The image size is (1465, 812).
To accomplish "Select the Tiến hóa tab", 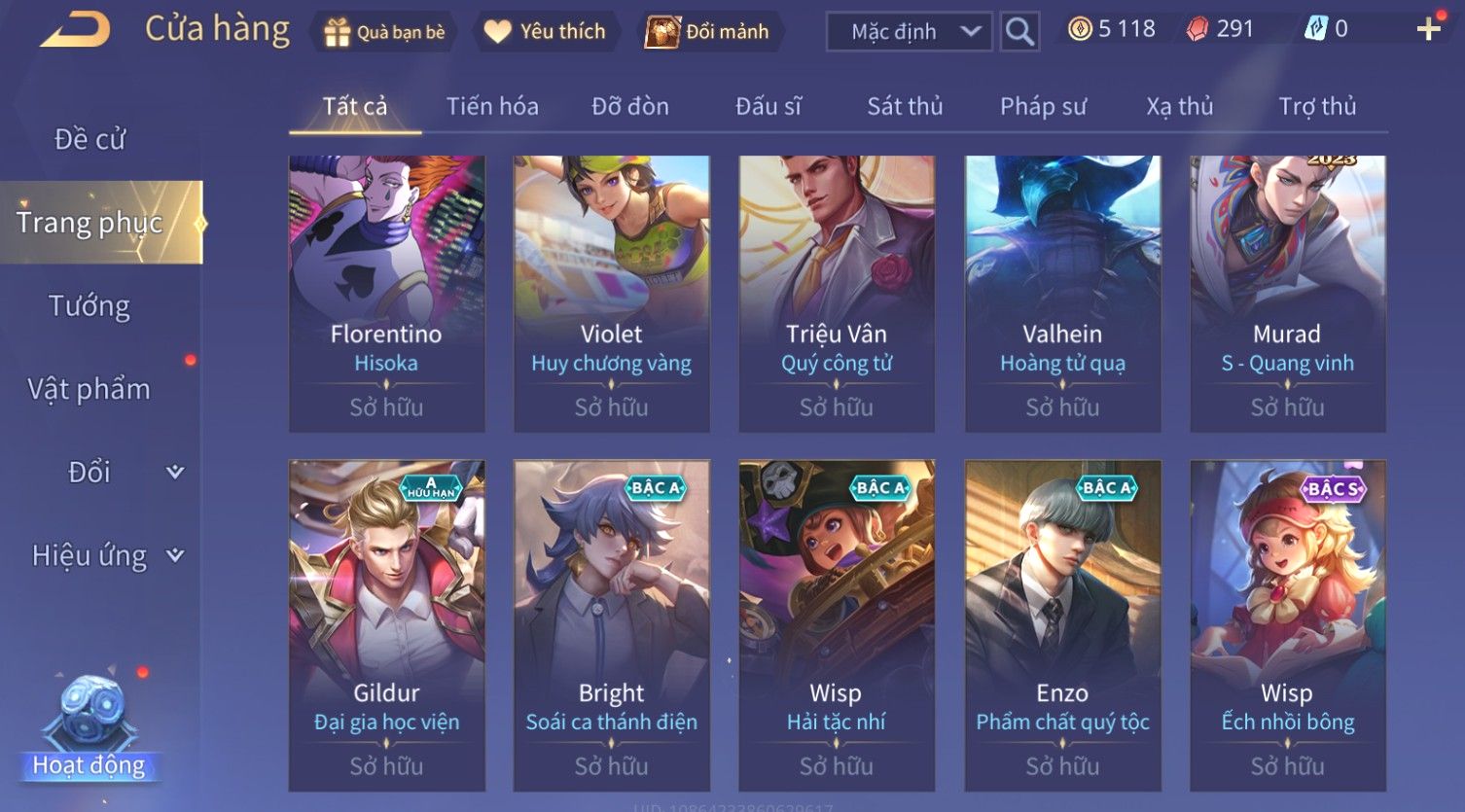I will tap(492, 106).
